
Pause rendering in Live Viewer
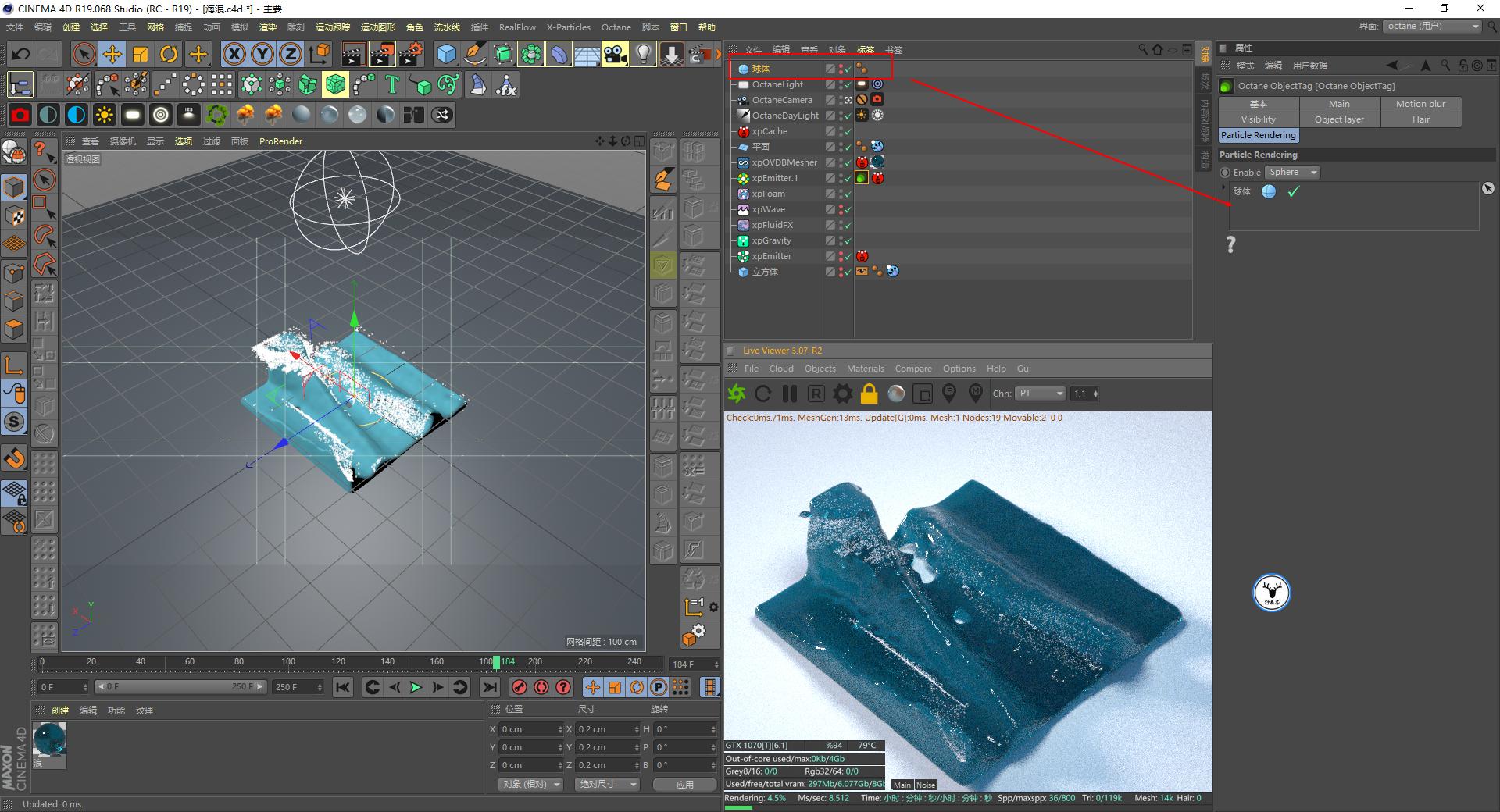[790, 394]
